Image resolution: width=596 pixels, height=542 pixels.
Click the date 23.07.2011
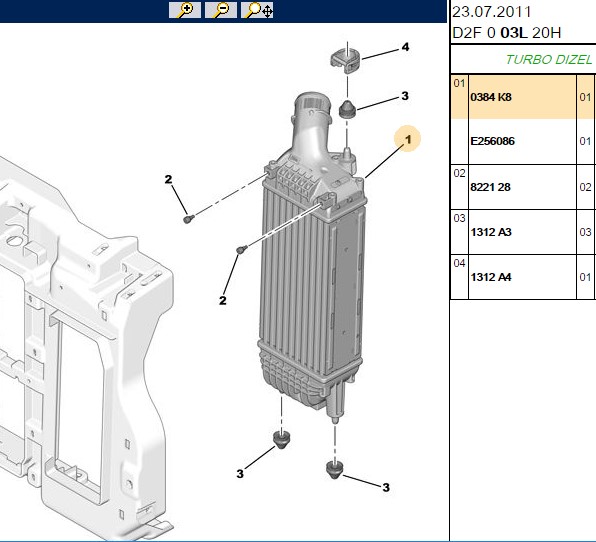[491, 12]
